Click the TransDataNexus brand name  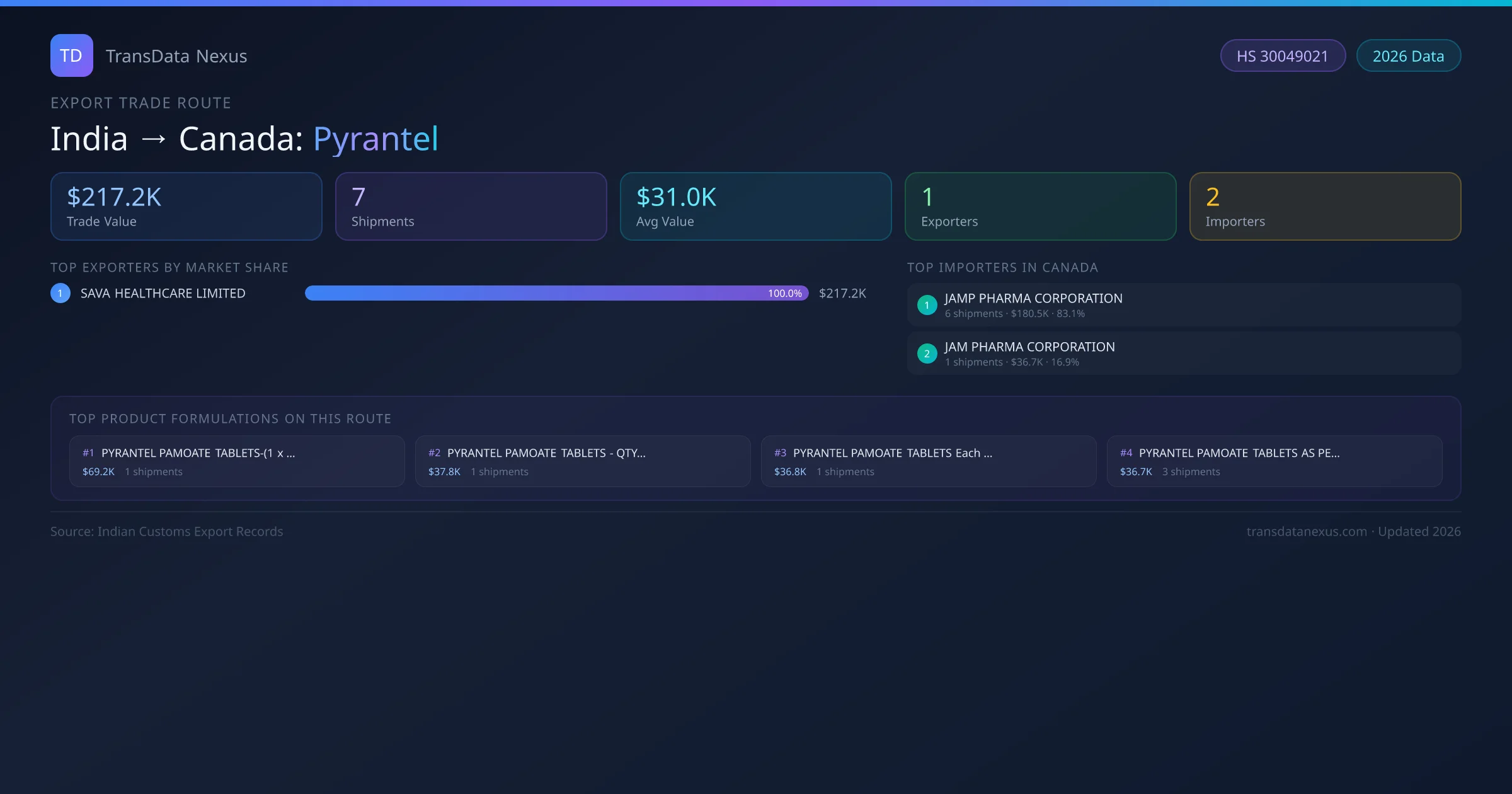coord(176,56)
